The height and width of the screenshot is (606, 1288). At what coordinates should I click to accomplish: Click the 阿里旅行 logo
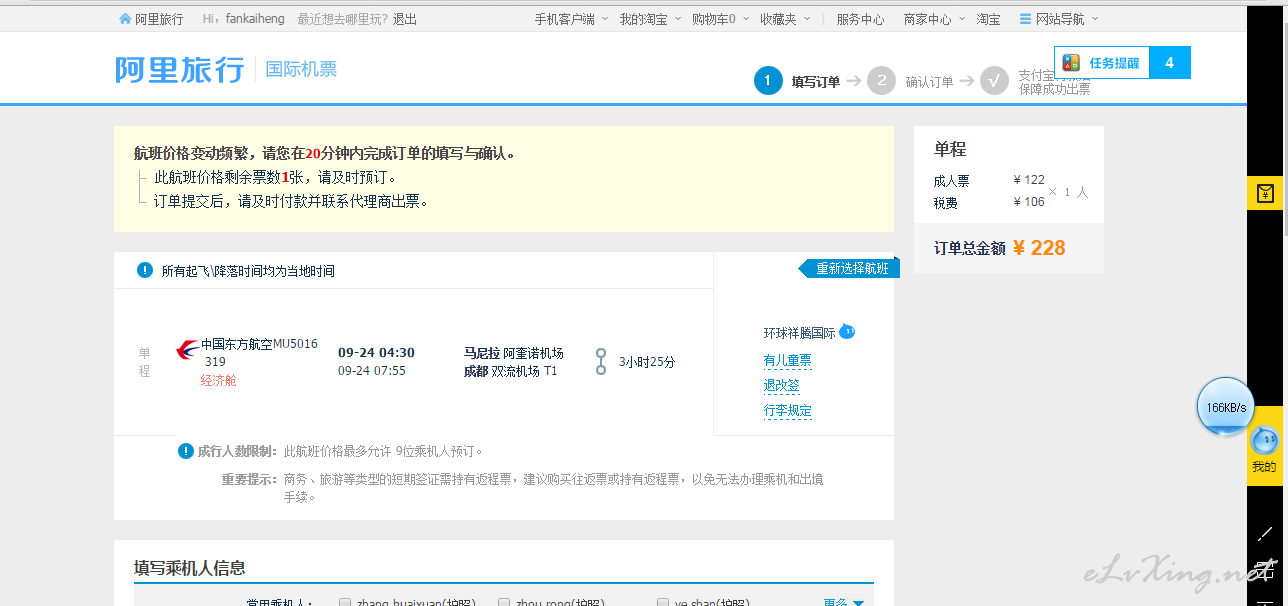[x=180, y=70]
